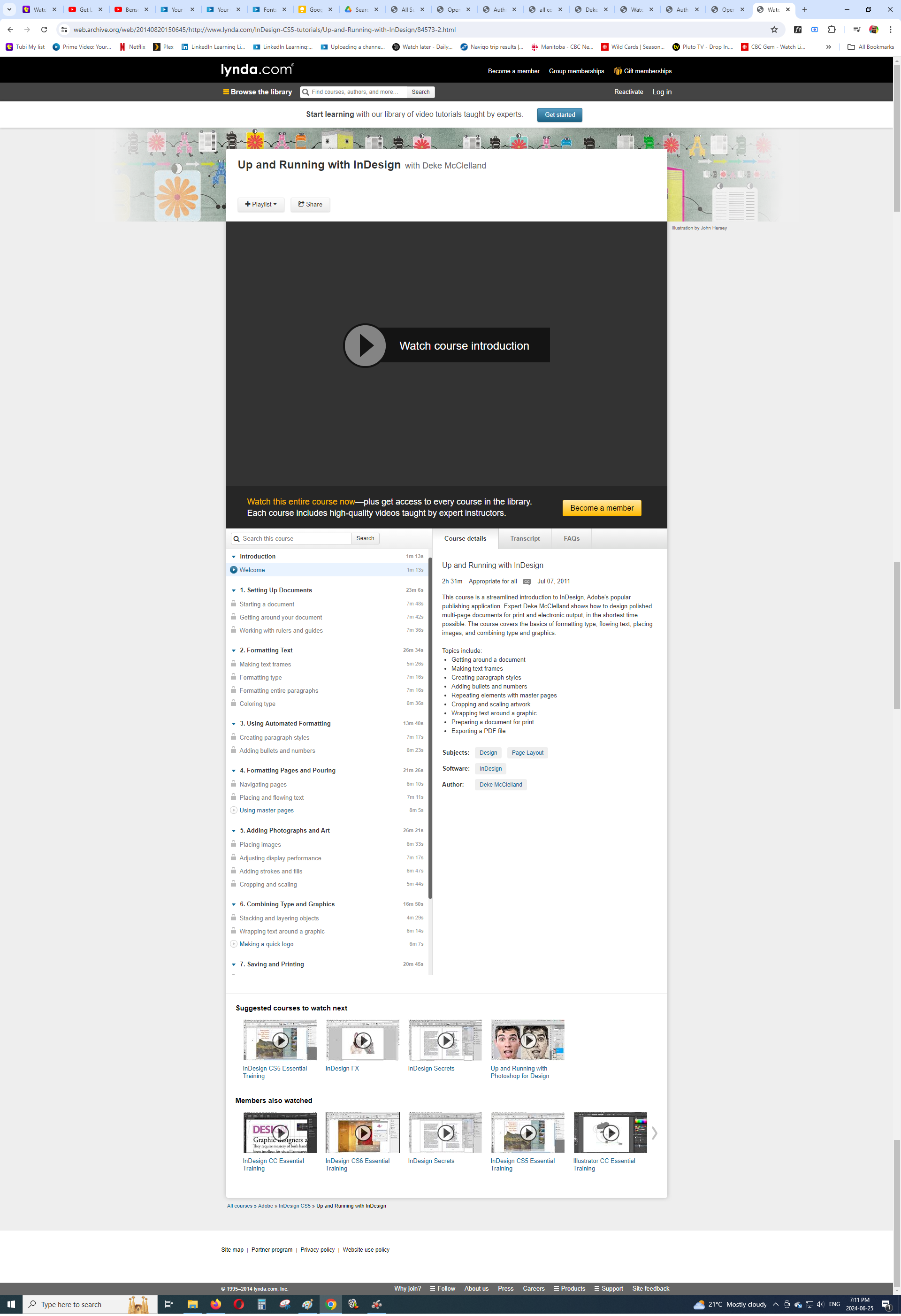Click the large play button on video
Image resolution: width=901 pixels, height=1316 pixels.
365,345
